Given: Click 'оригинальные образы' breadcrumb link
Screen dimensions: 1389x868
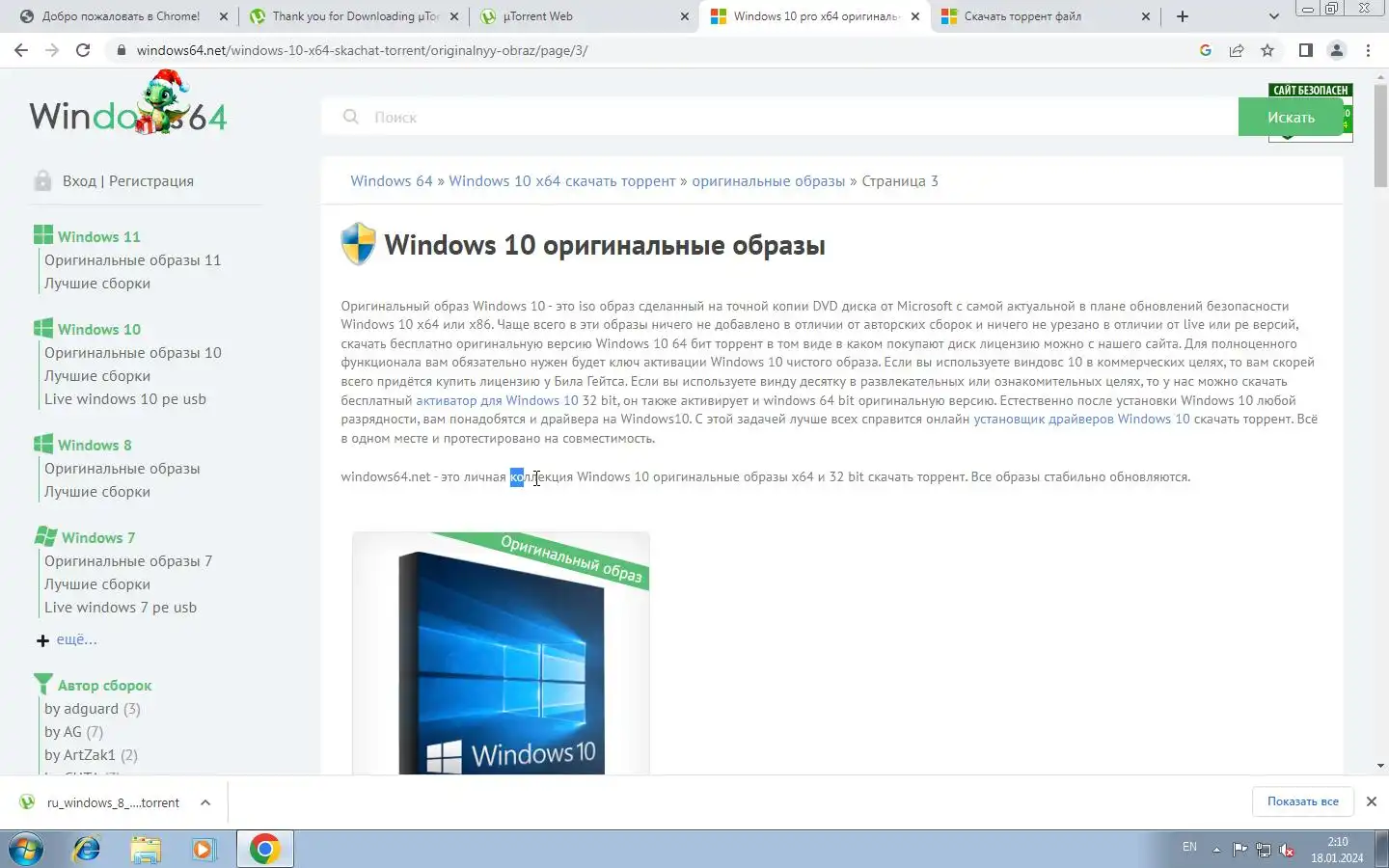Looking at the screenshot, I should click(769, 181).
